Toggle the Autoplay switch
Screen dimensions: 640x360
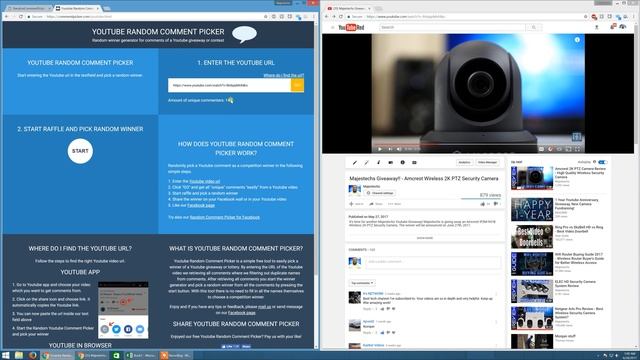(602, 162)
